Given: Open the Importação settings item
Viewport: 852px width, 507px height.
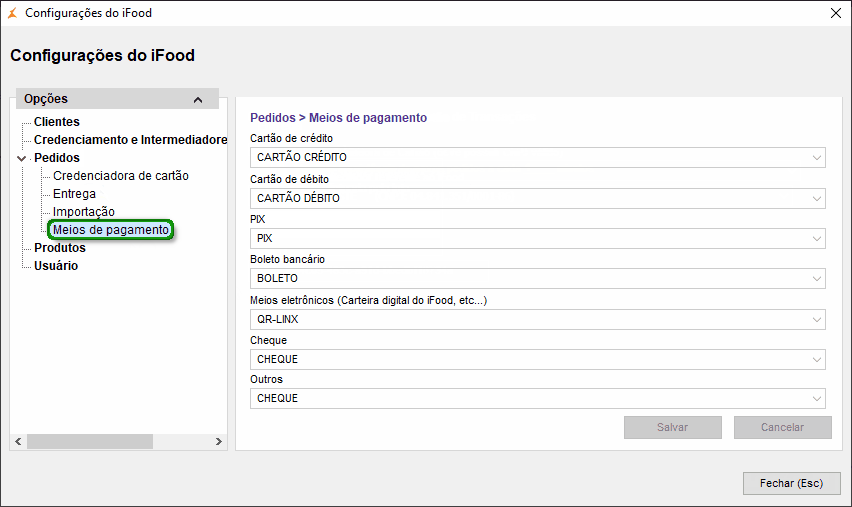Looking at the screenshot, I should tap(84, 212).
